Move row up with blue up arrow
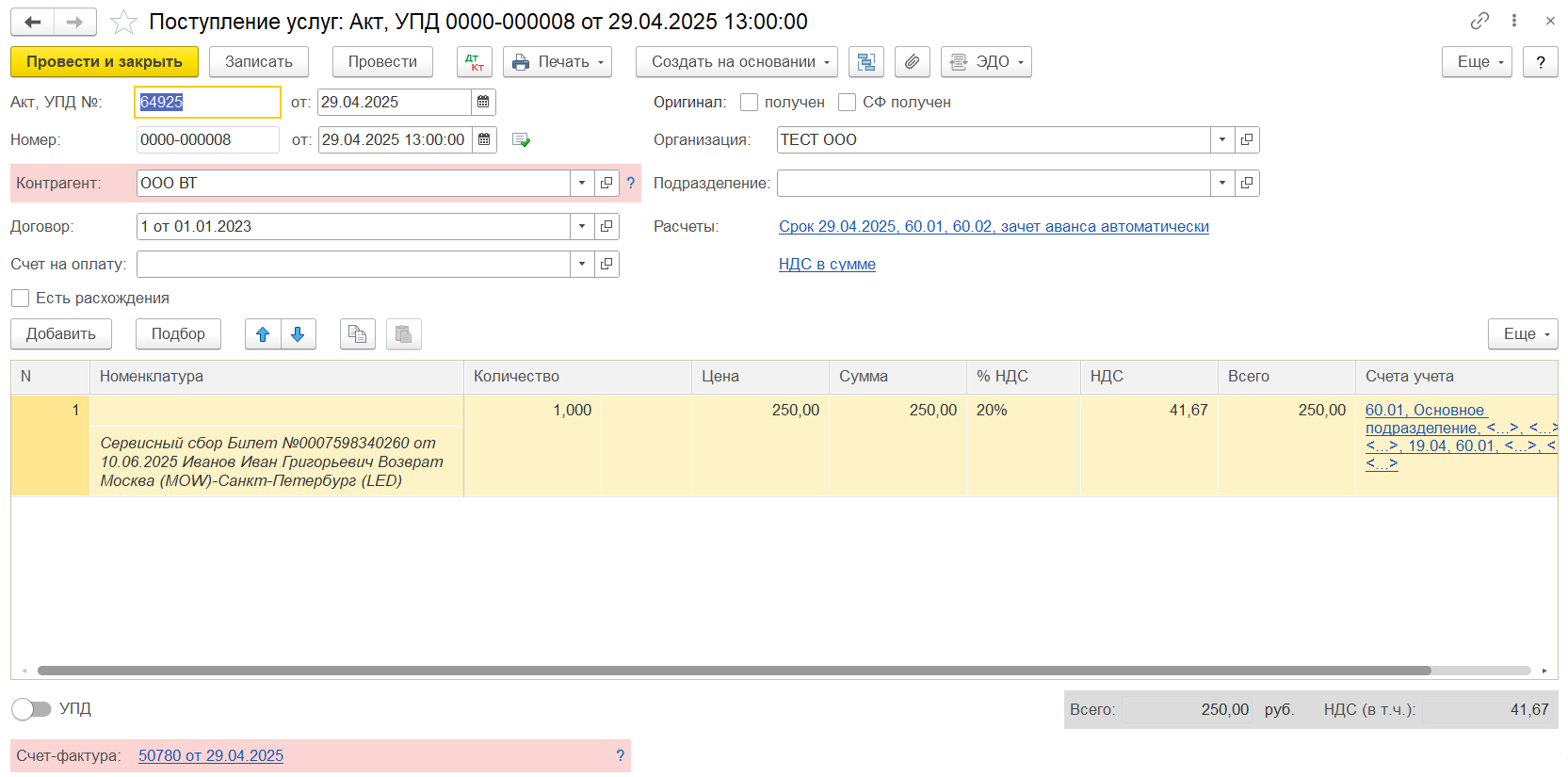The width and height of the screenshot is (1568, 777). tap(263, 334)
